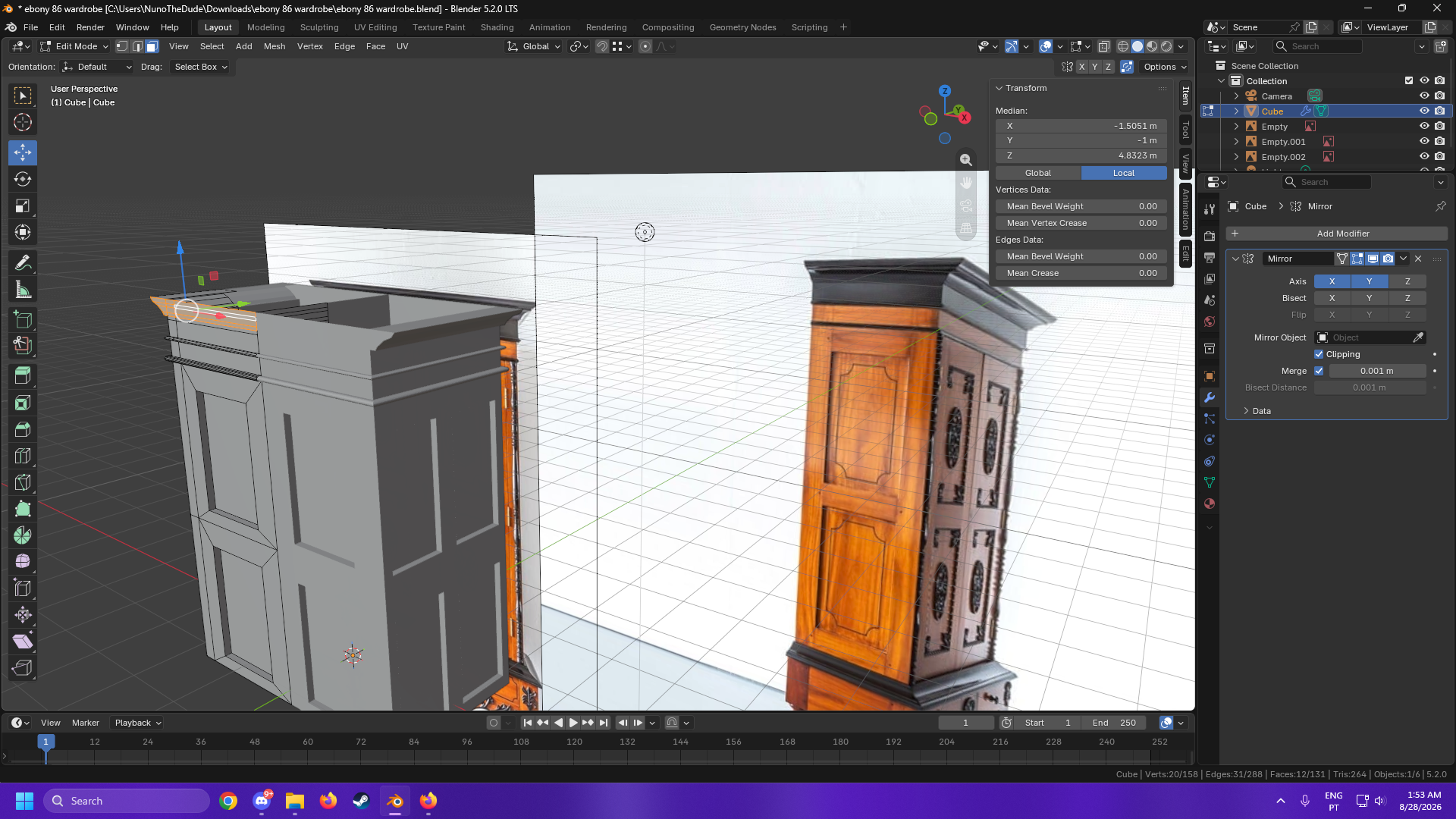Remove the Mirror modifier
1456x819 pixels.
1418,259
